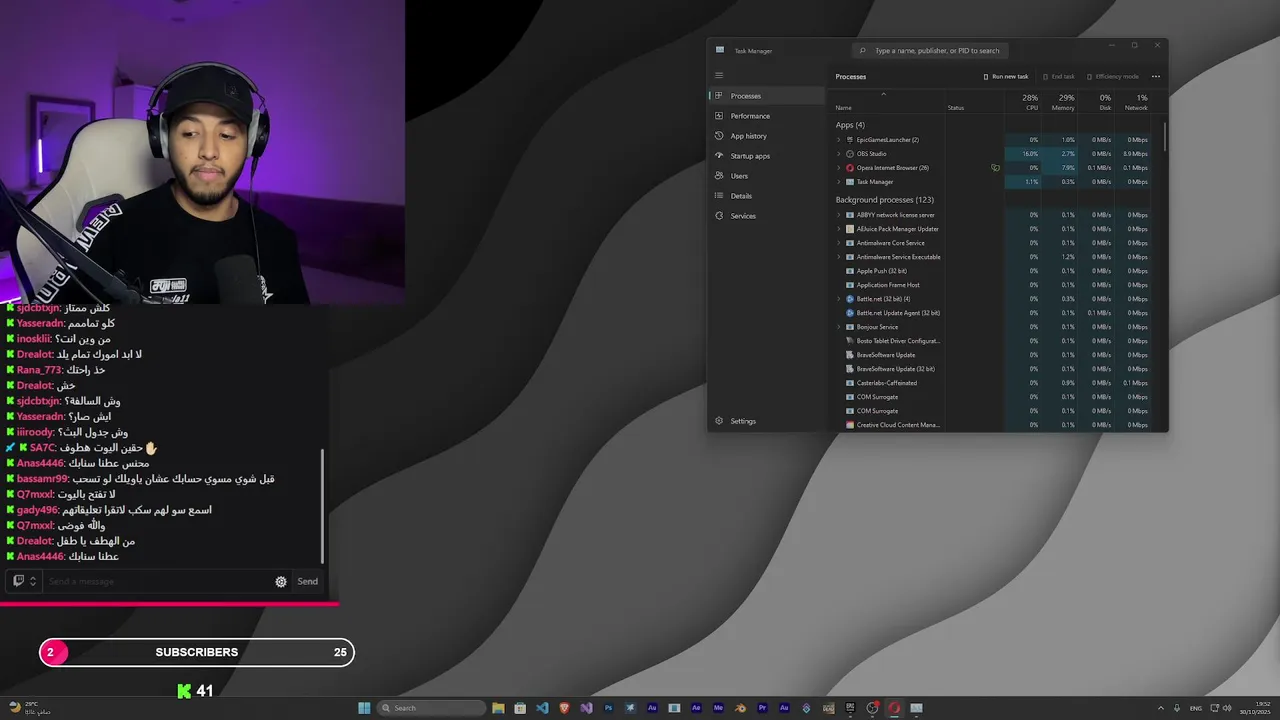Click the Battle.net Update Agent icon
Screen dimensions: 1280x720
pyautogui.click(x=850, y=313)
